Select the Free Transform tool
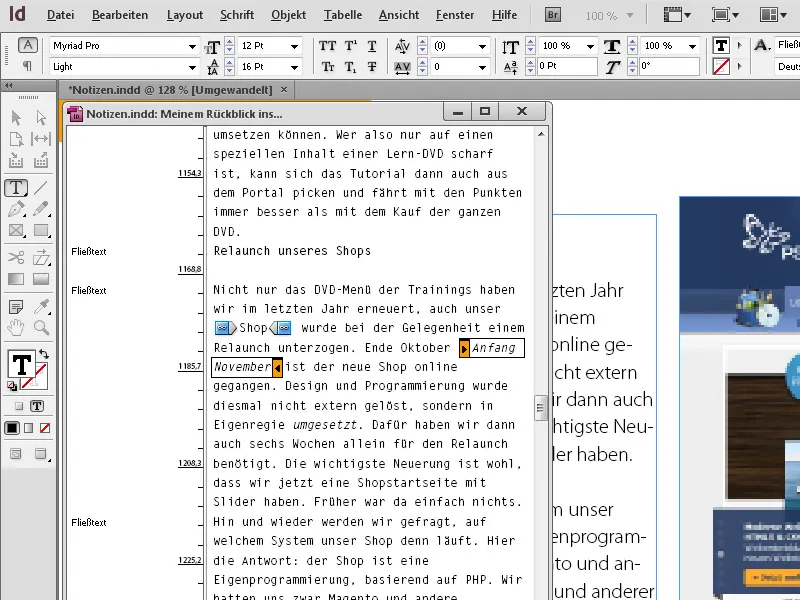The width and height of the screenshot is (800, 600). coord(41,257)
